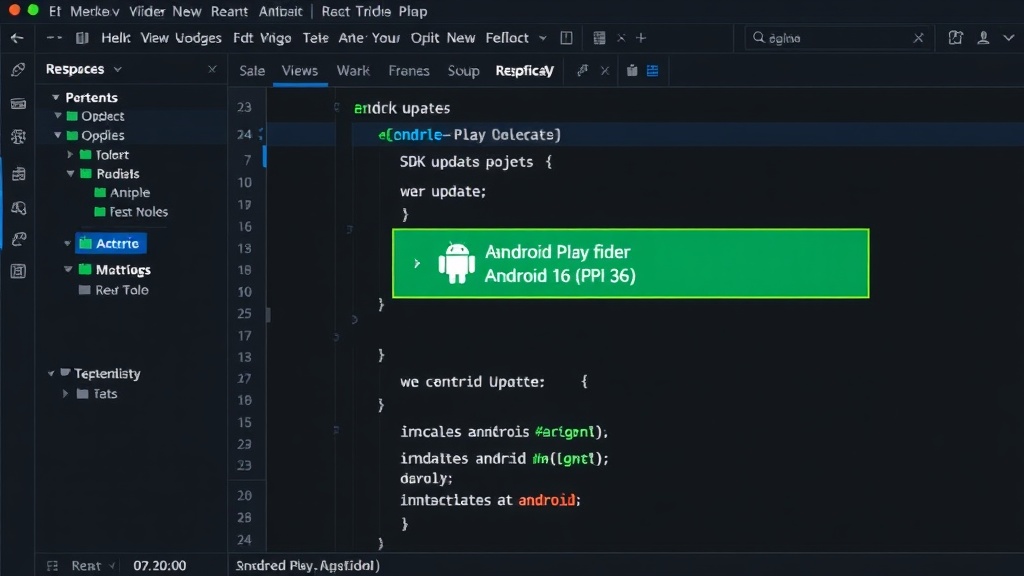Expand the chevron at the top right
The image size is (1024, 576).
pyautogui.click(x=1009, y=38)
